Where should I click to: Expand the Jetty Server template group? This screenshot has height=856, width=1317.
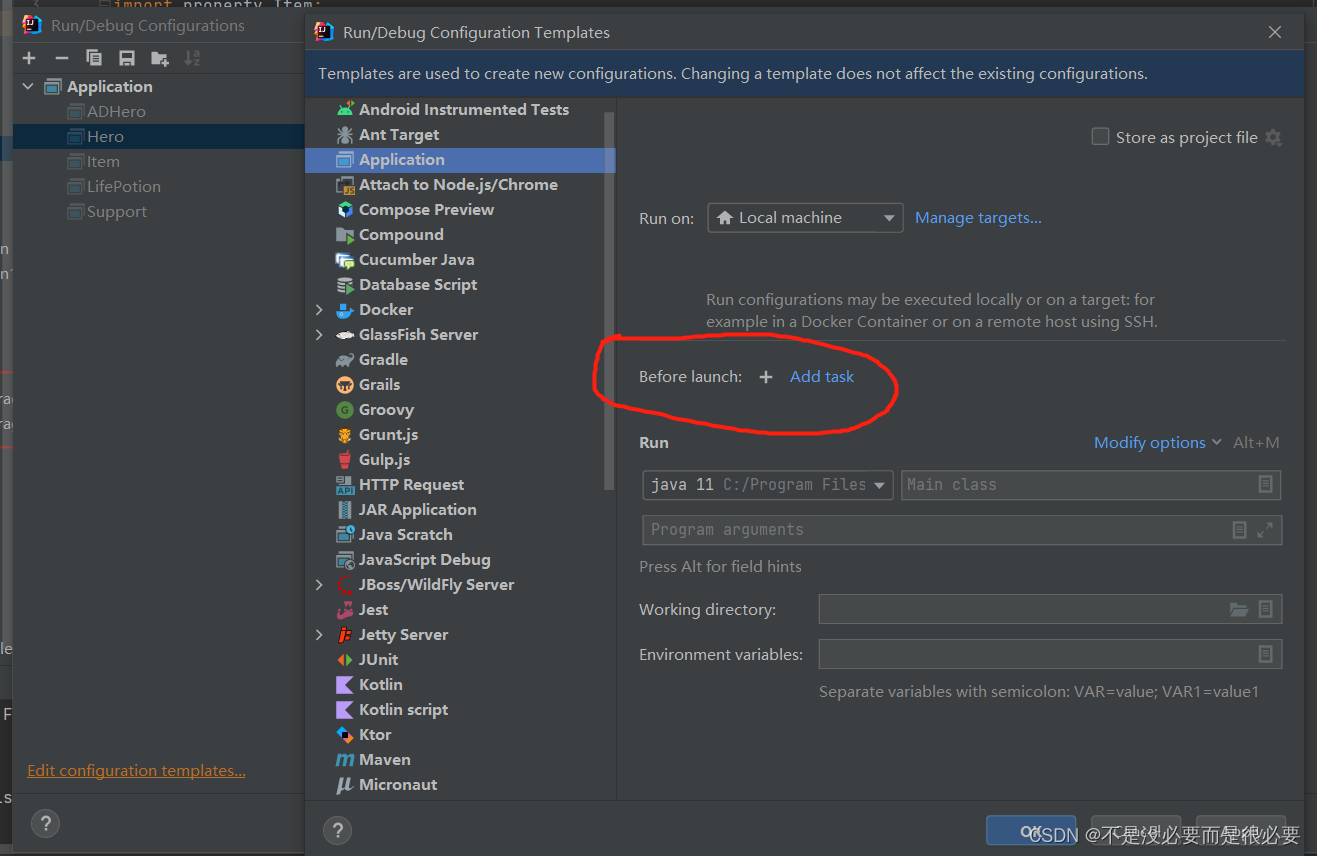(319, 635)
